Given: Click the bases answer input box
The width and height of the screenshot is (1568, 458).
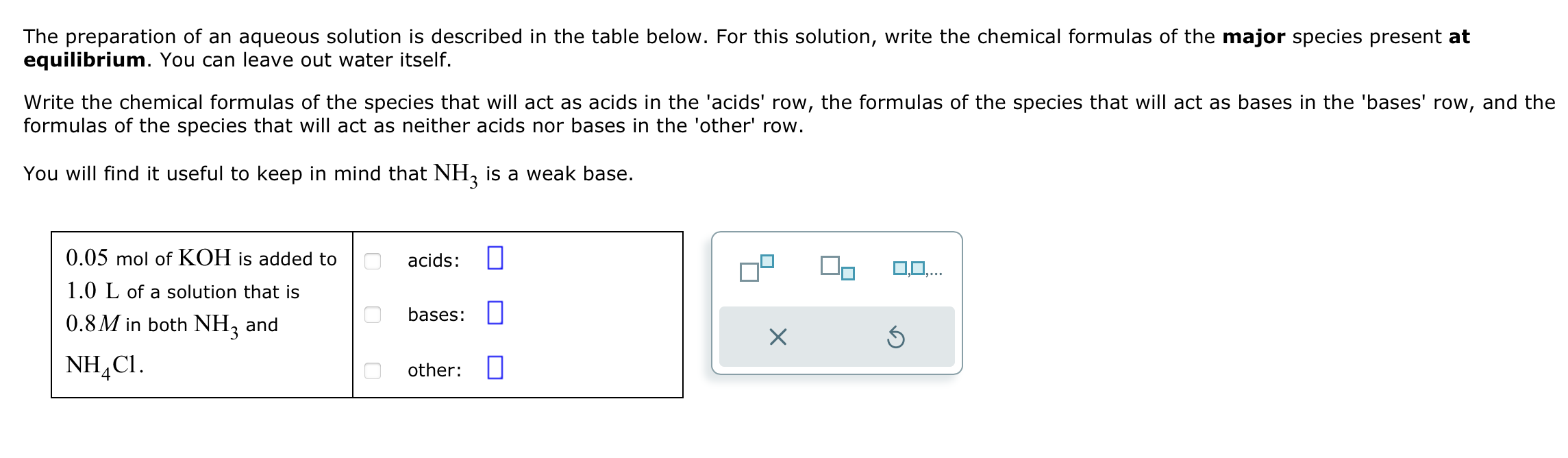Looking at the screenshot, I should tap(495, 314).
